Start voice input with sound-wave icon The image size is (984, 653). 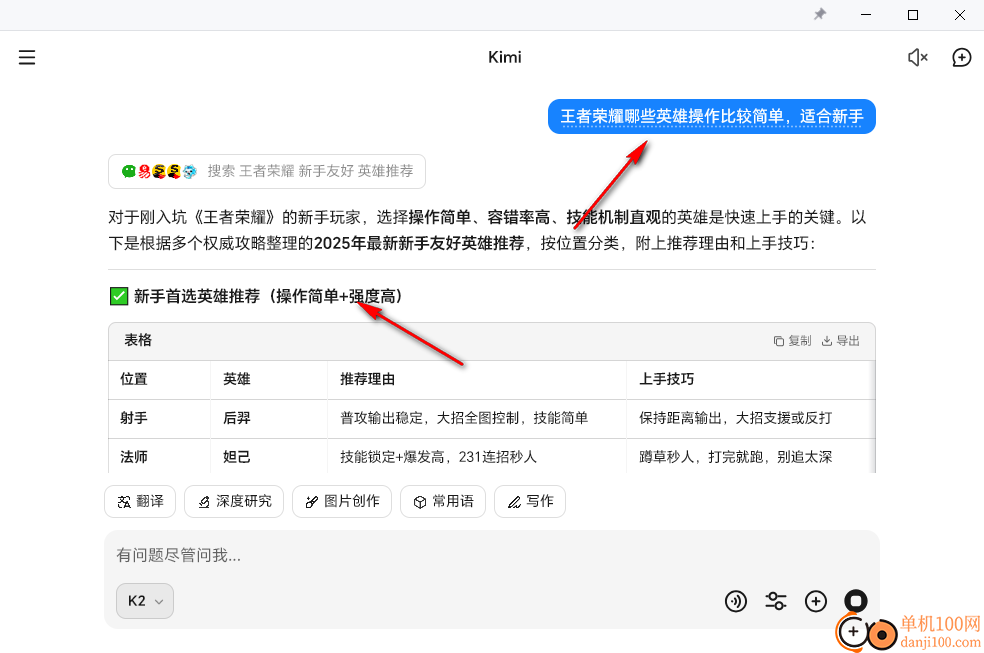(x=735, y=601)
